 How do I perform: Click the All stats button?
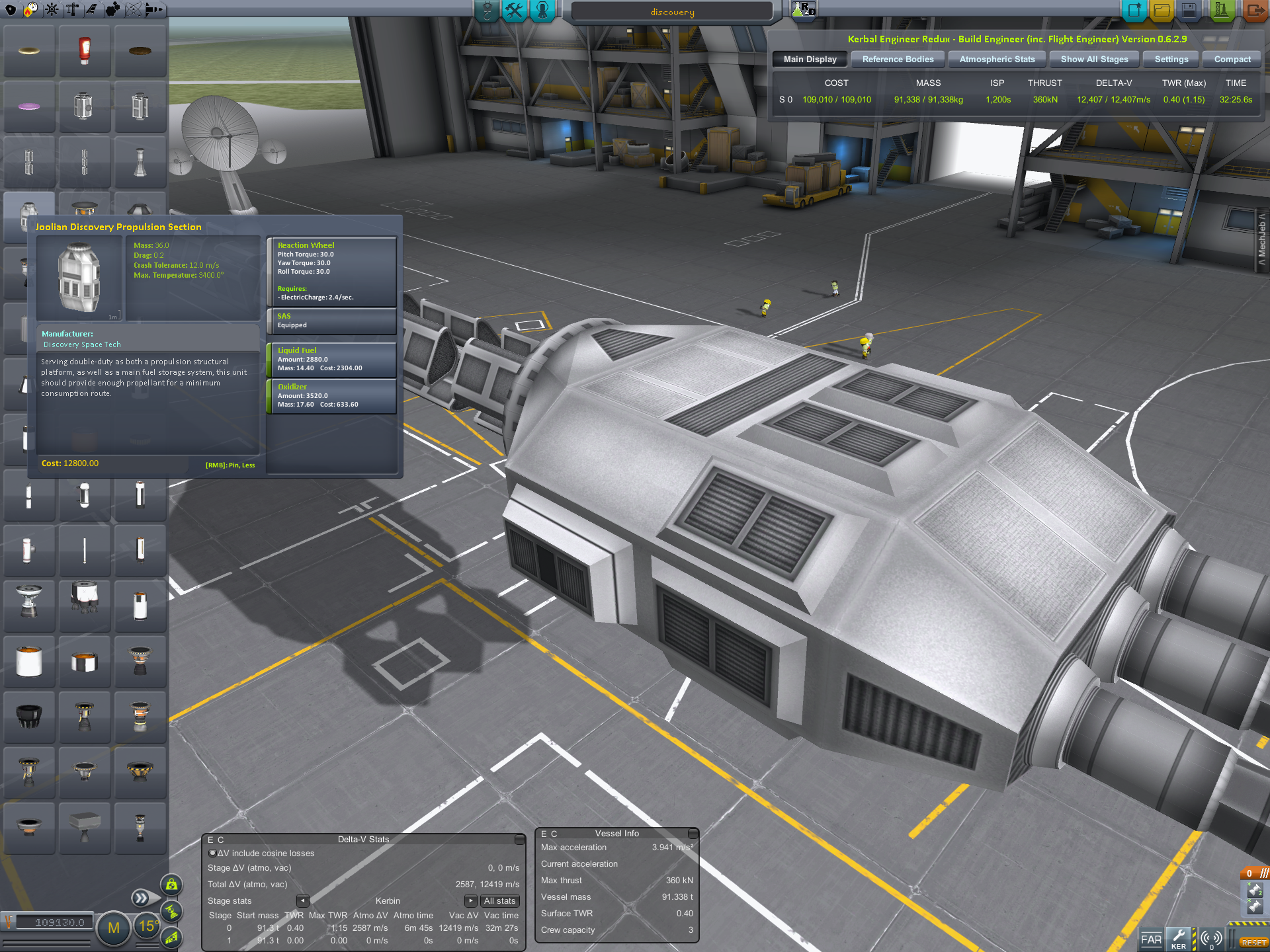click(x=499, y=901)
